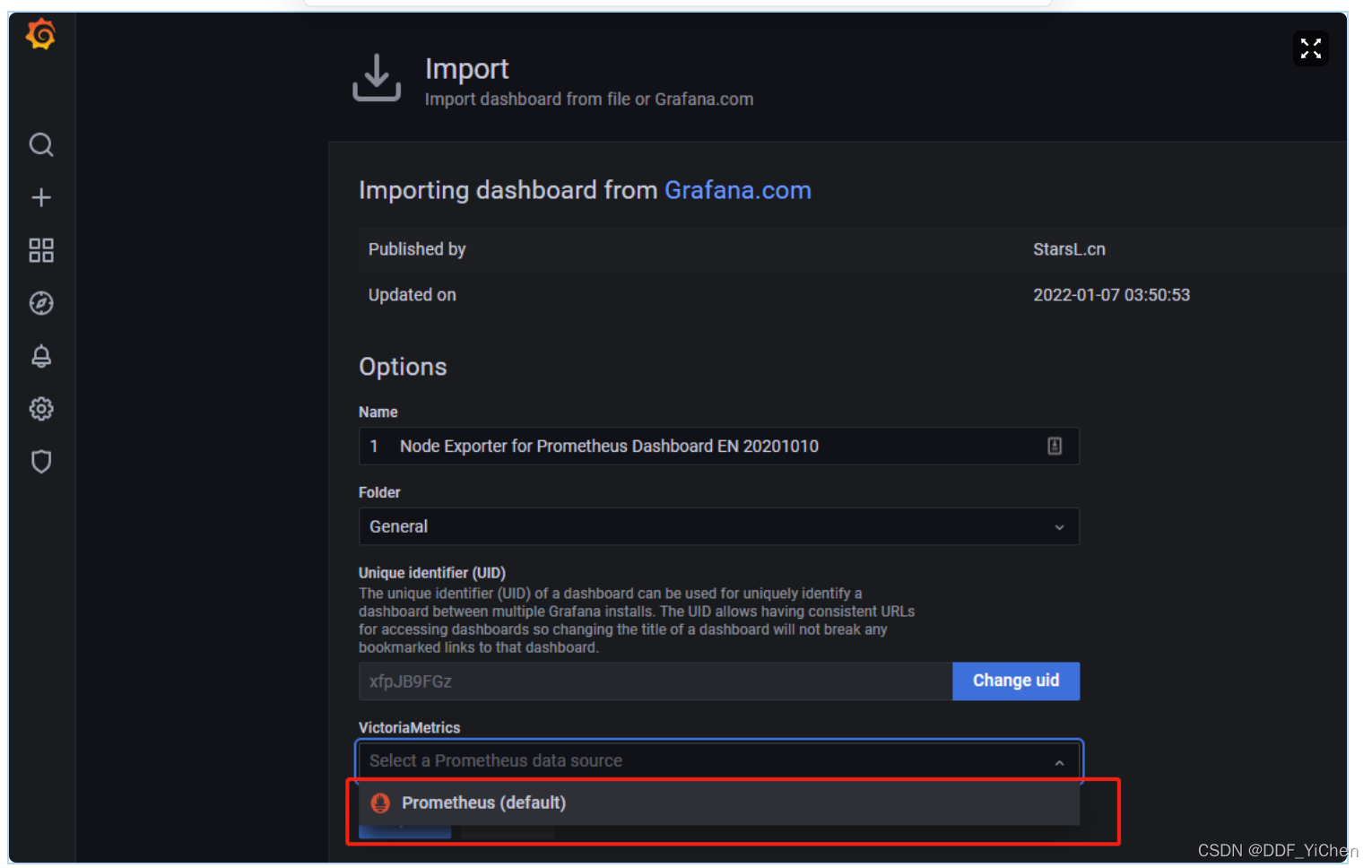The width and height of the screenshot is (1372, 868).
Task: Click the Import download arrow icon
Action: pos(377,77)
